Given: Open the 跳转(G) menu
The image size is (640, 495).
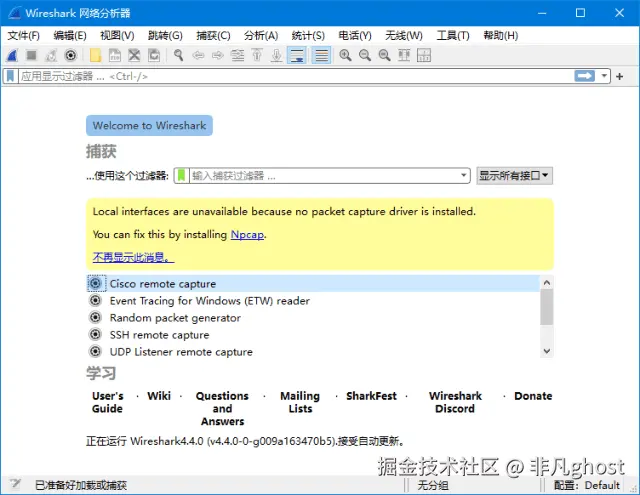Looking at the screenshot, I should (165, 36).
